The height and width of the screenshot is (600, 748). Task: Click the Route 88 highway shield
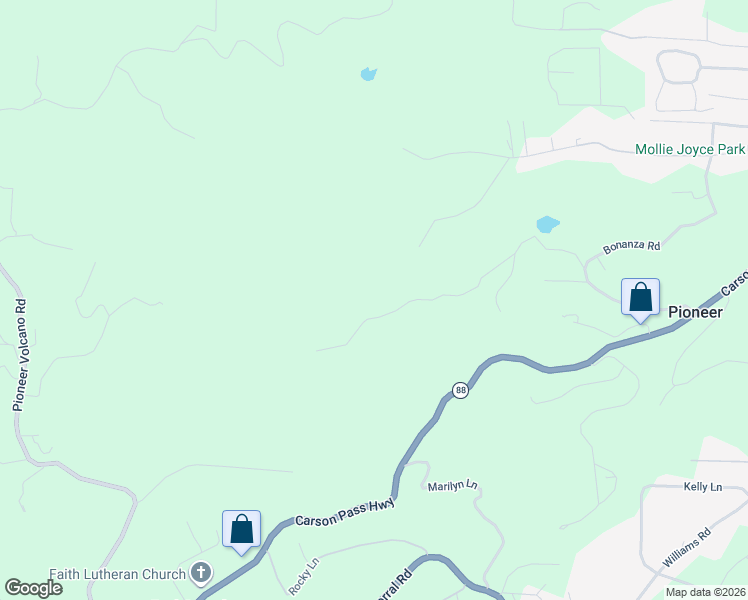click(x=460, y=391)
